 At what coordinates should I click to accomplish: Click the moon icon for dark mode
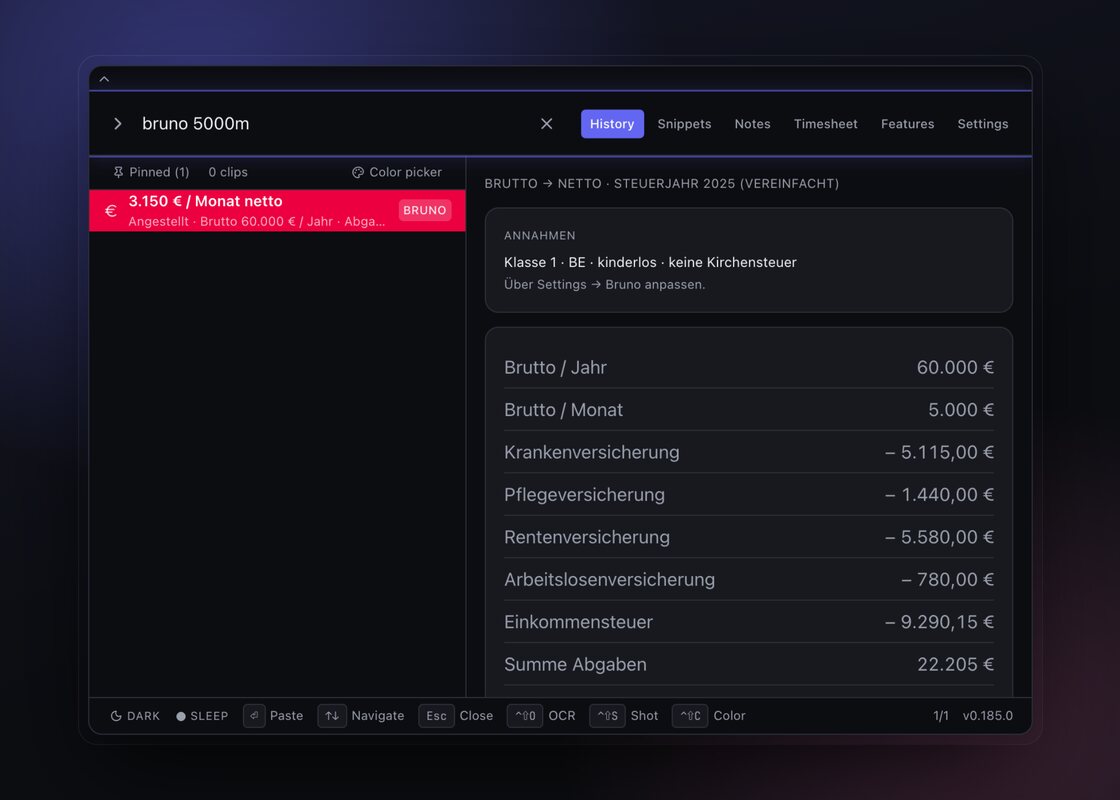click(116, 716)
